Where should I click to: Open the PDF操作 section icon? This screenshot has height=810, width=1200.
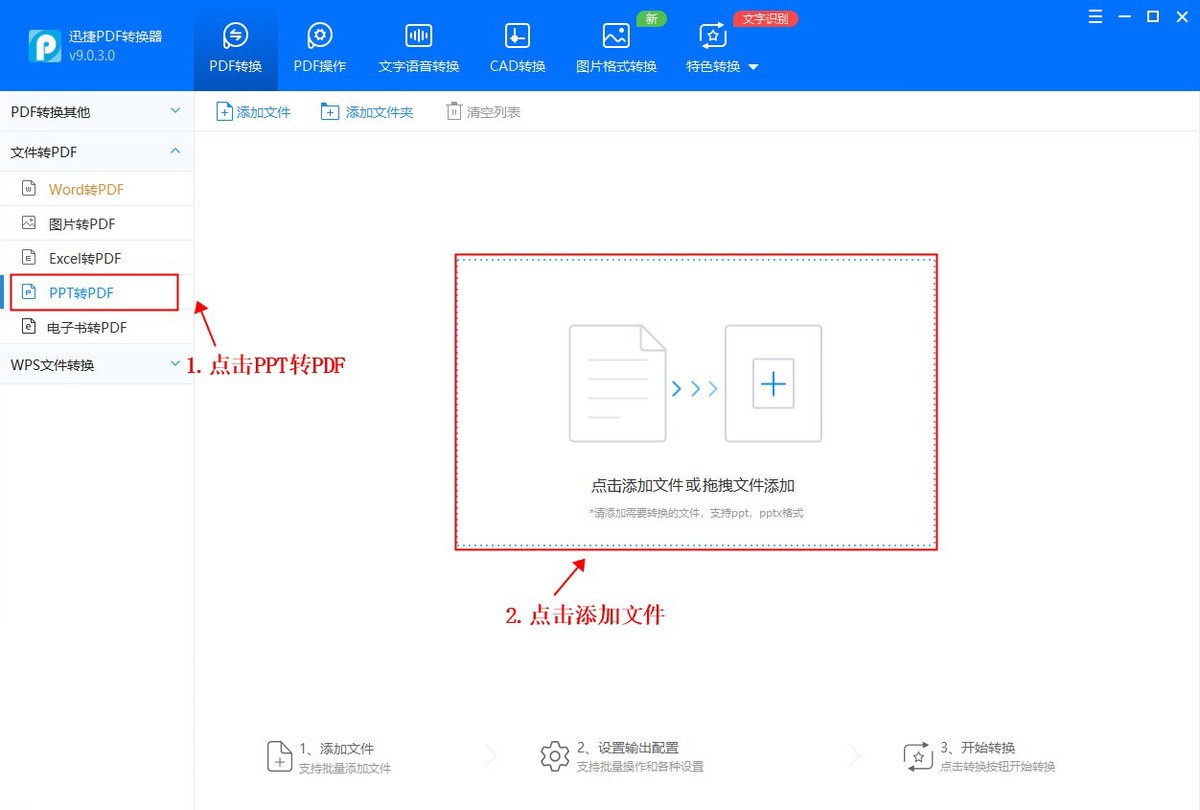coord(319,34)
